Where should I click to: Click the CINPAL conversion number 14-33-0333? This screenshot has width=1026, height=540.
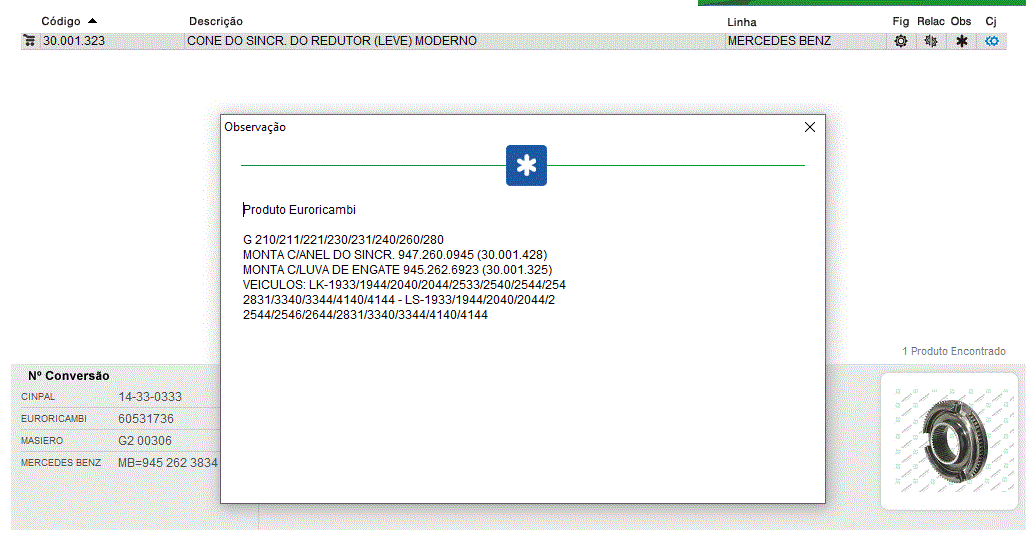pos(150,397)
